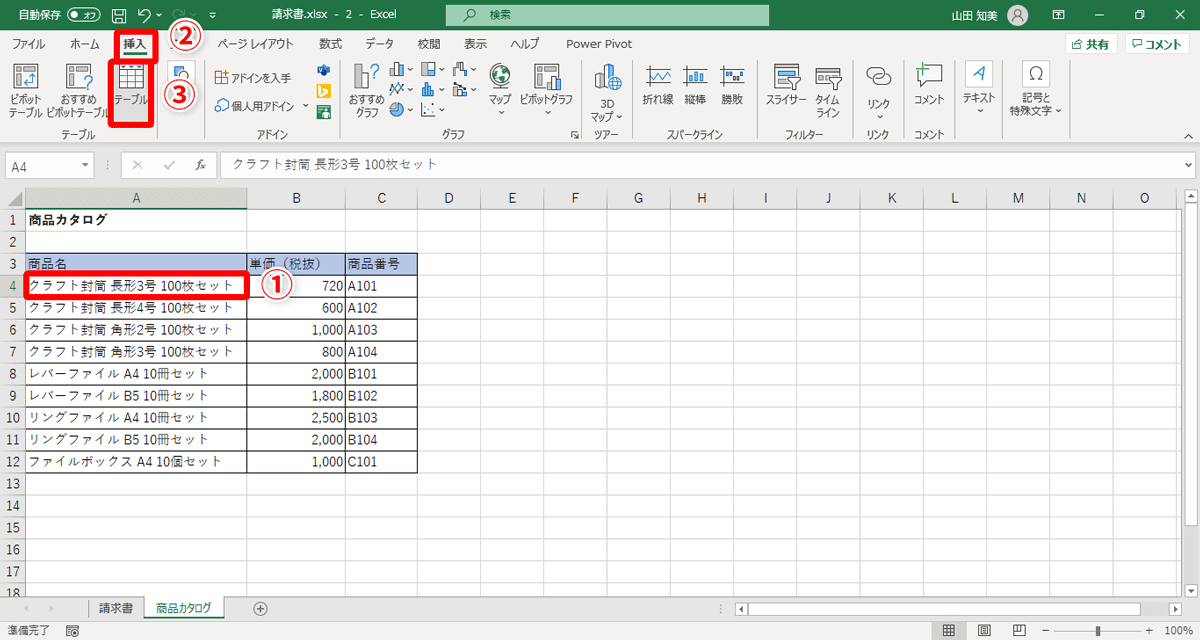
Task: Switch to the 数式 tab
Action: coord(331,44)
